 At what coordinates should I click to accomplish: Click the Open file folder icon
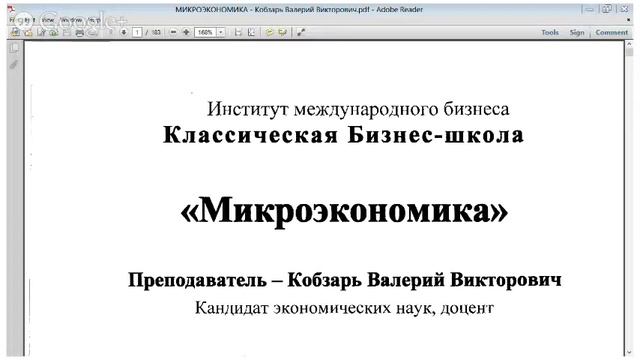[28, 33]
